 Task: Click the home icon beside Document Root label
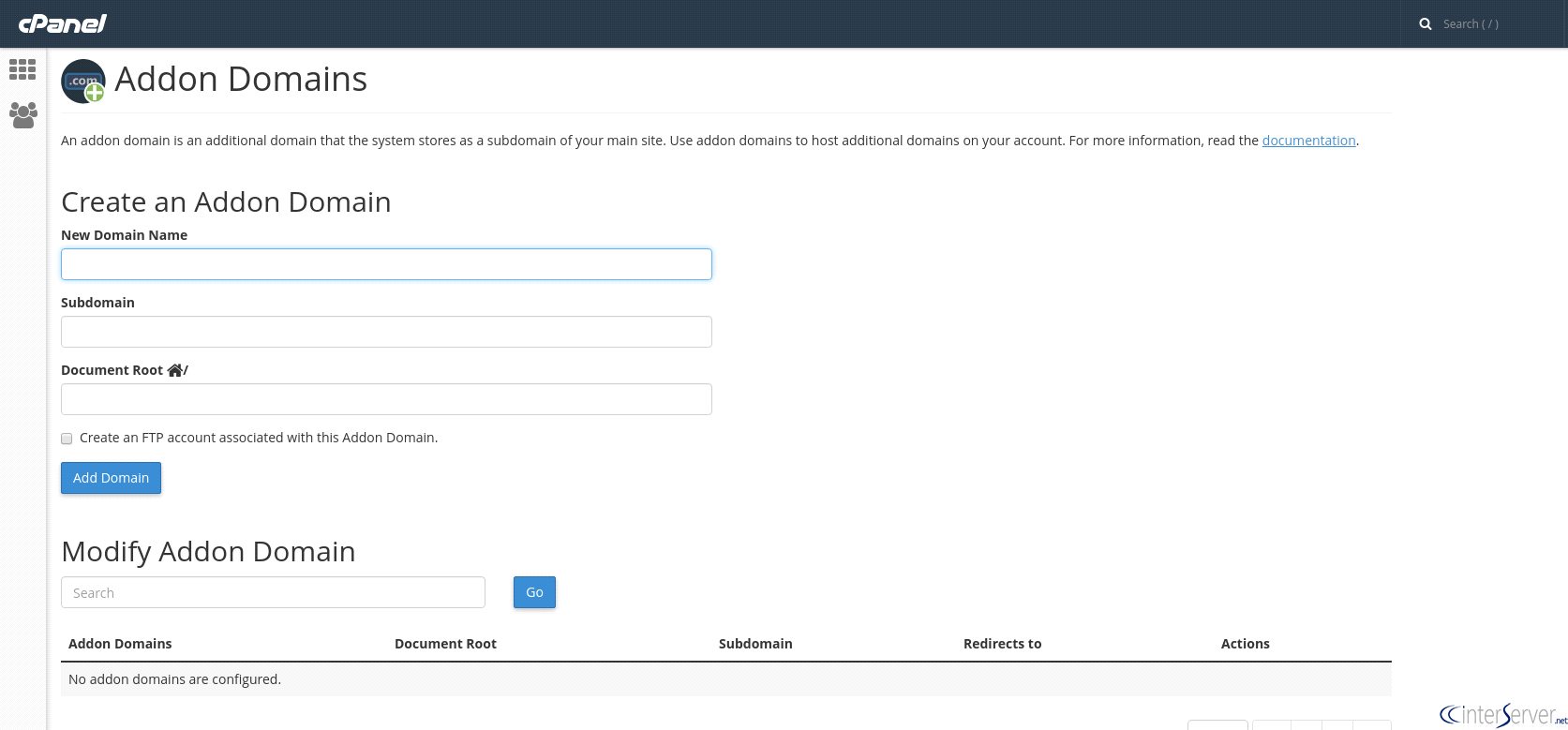[175, 370]
